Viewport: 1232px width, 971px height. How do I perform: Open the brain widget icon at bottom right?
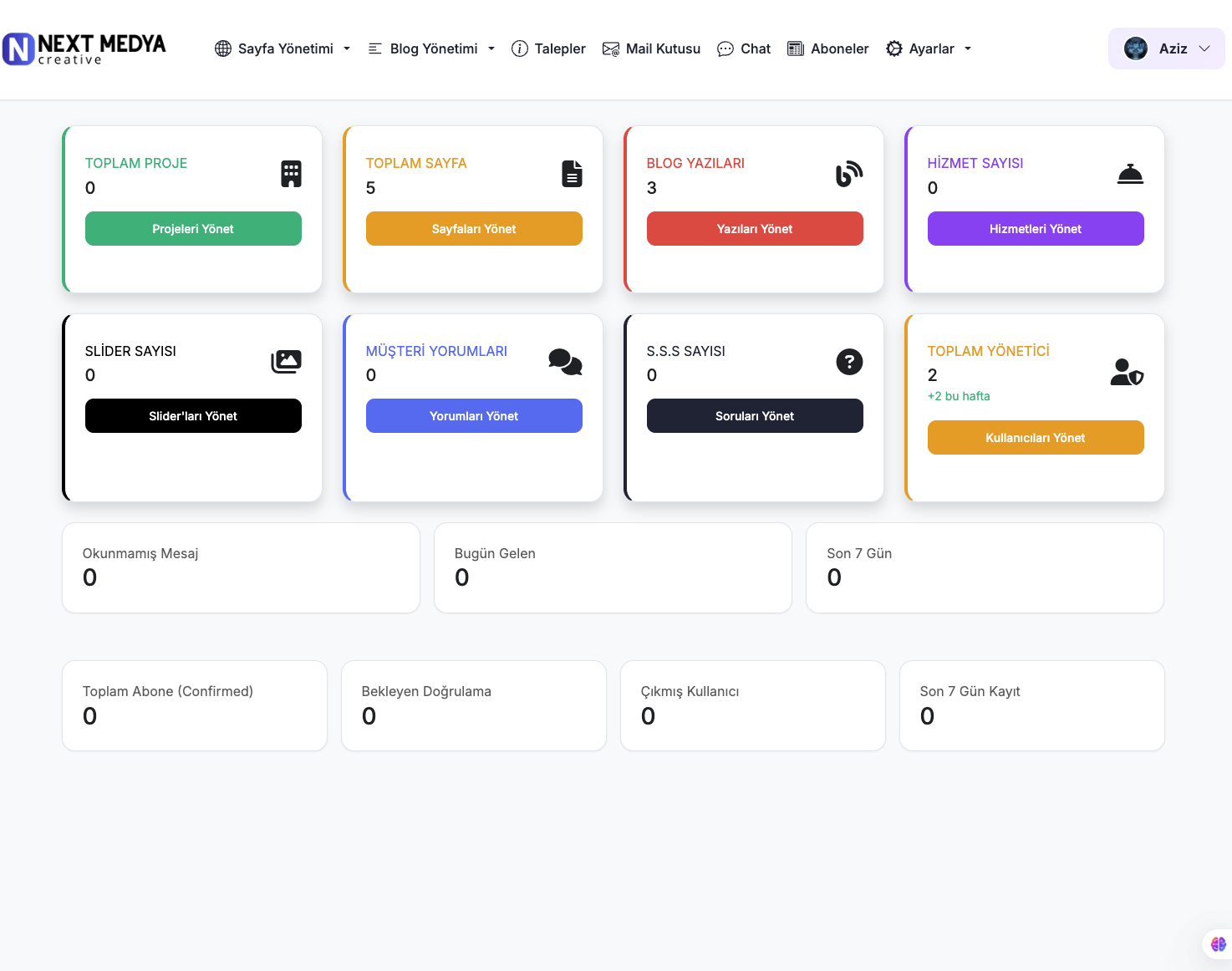coord(1218,944)
